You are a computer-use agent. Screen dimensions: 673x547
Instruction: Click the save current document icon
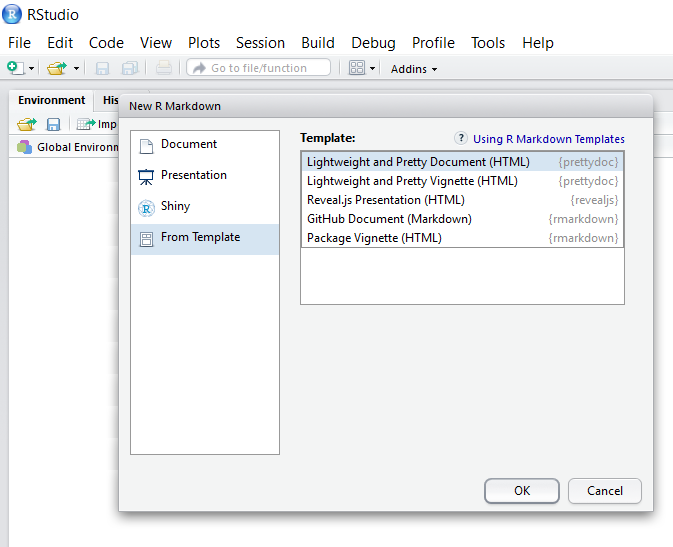102,68
